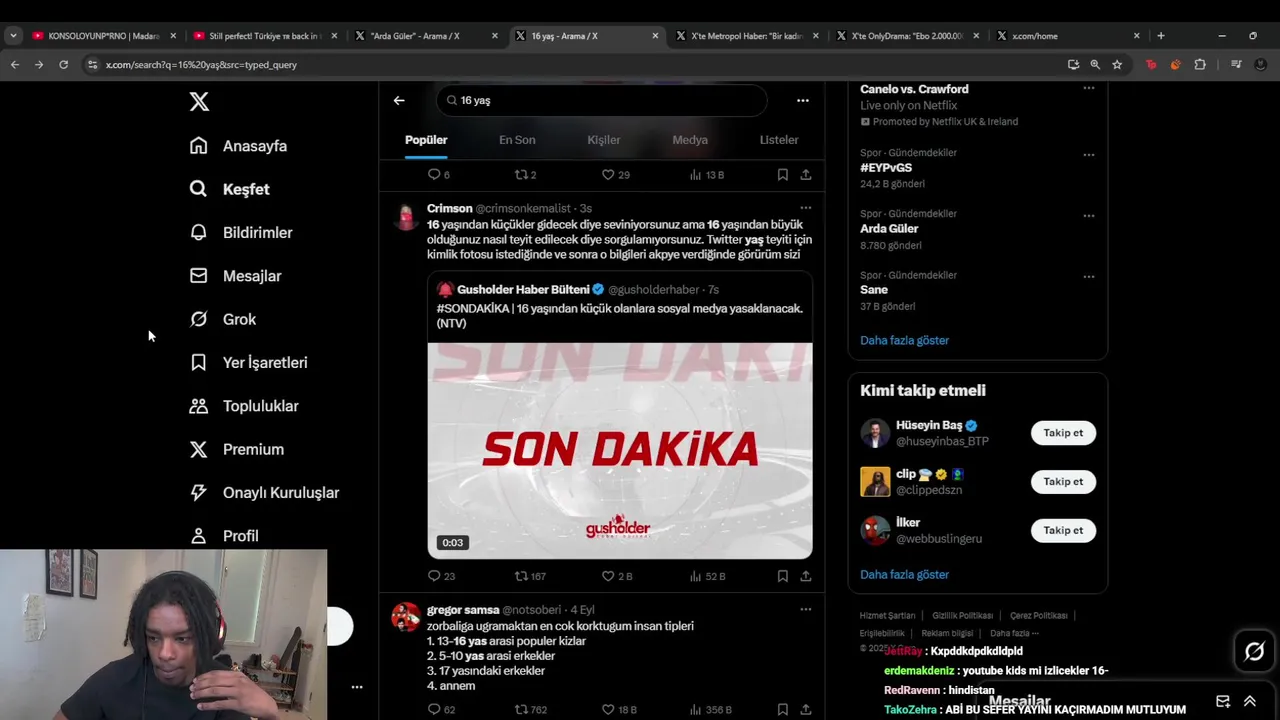Open Crimson's profile avatar
The width and height of the screenshot is (1280, 720).
coord(405,217)
